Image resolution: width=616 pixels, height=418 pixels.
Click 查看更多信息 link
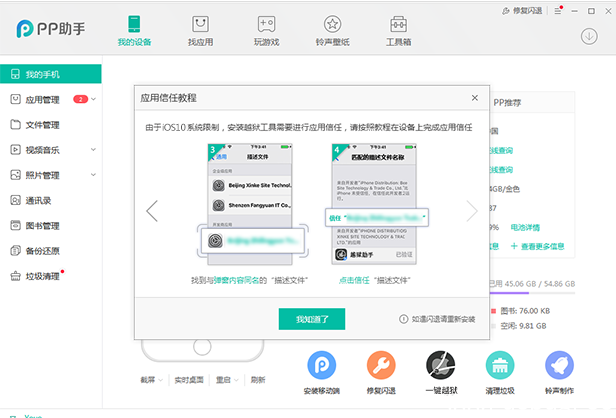pyautogui.click(x=537, y=246)
